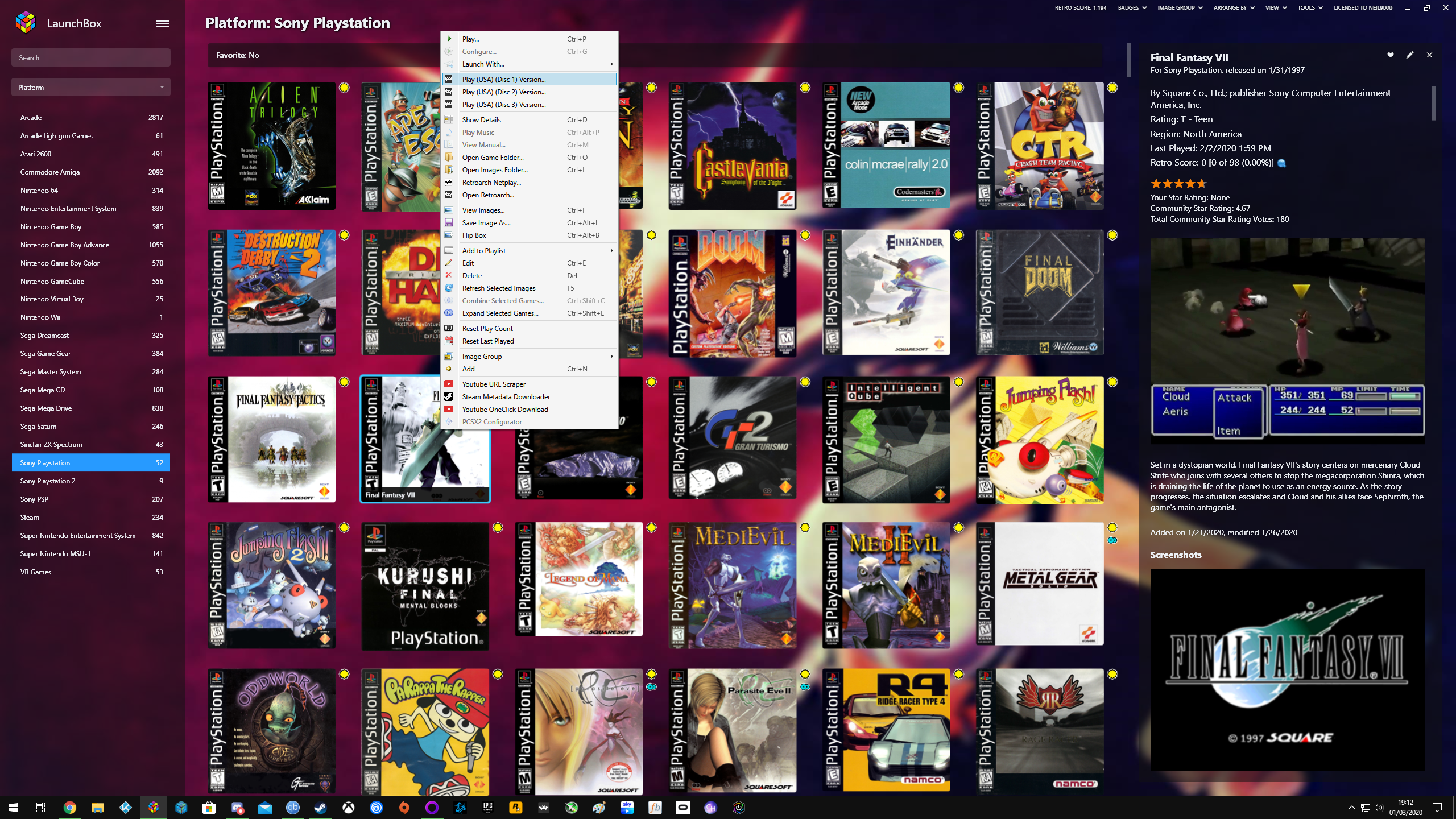Open the Tools dropdown menu
Viewport: 1456px width, 819px height.
point(1310,8)
